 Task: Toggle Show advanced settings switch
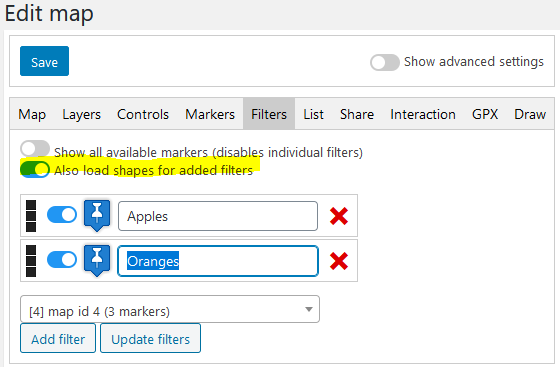385,62
